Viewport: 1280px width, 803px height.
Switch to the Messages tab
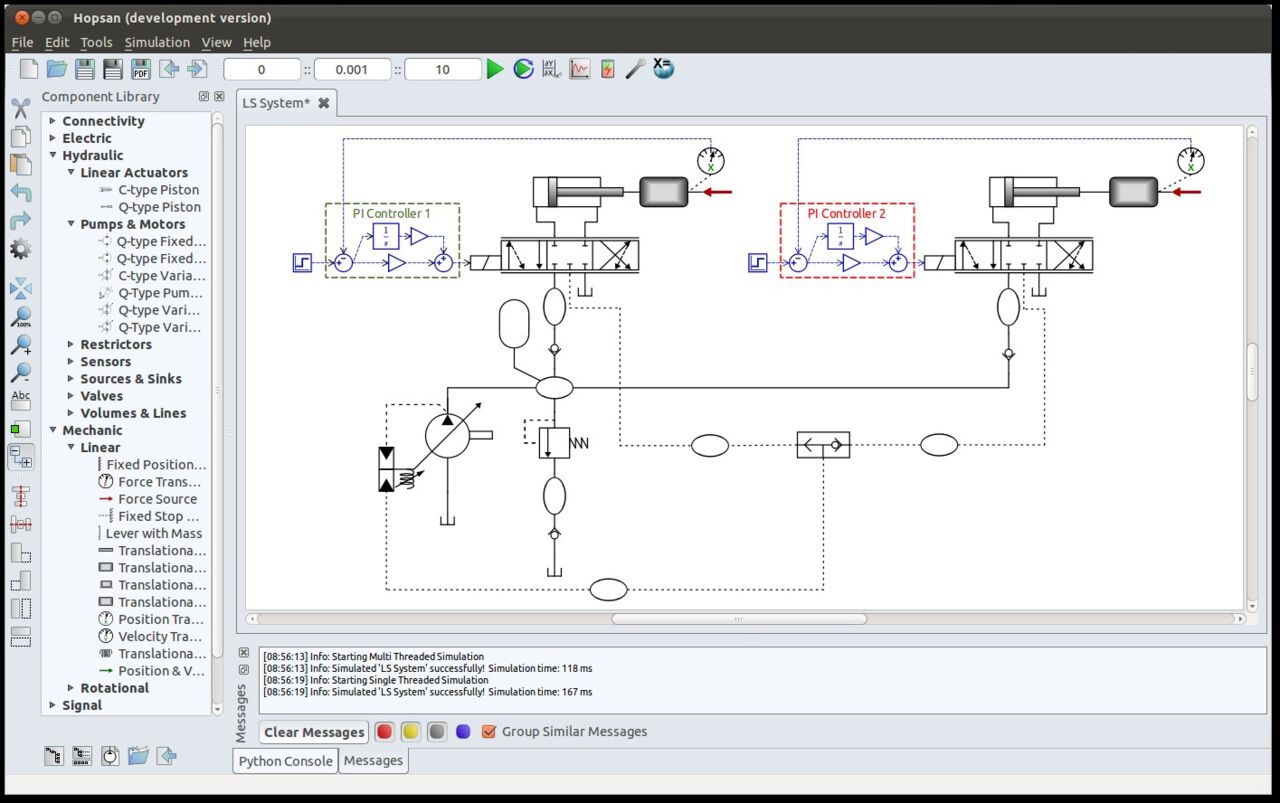(x=373, y=760)
